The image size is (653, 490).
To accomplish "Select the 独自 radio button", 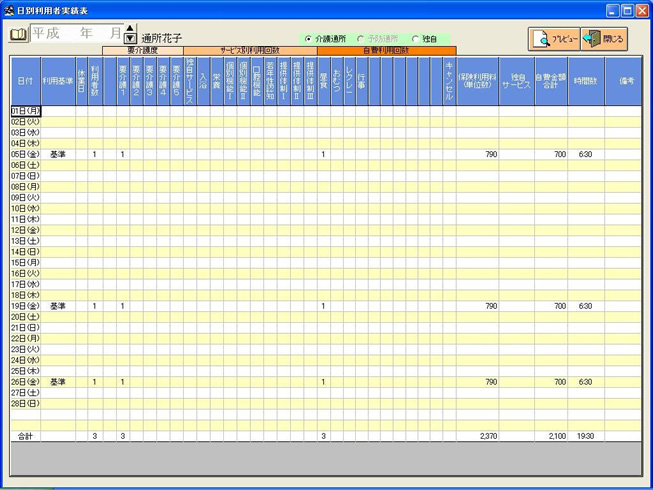I will (x=415, y=39).
